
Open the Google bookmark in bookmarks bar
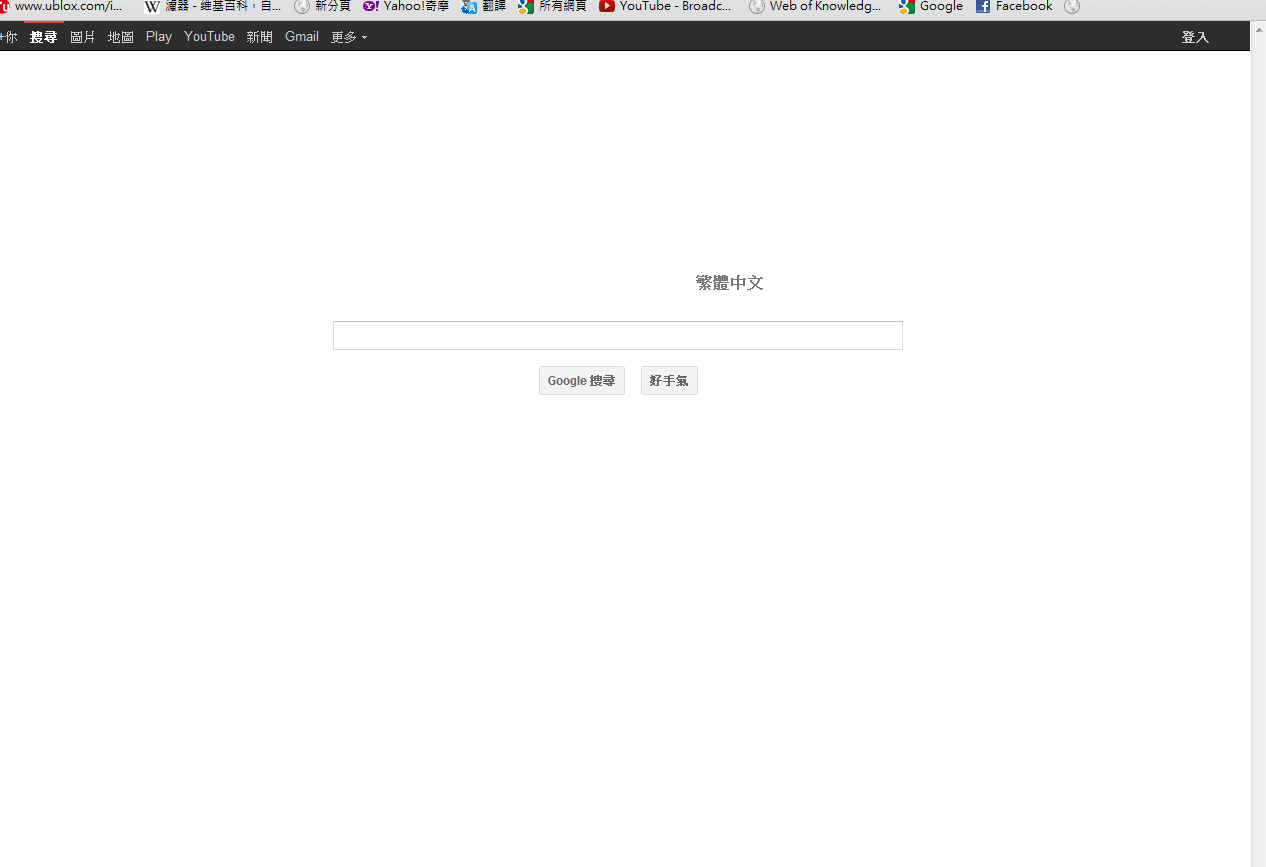tap(930, 6)
